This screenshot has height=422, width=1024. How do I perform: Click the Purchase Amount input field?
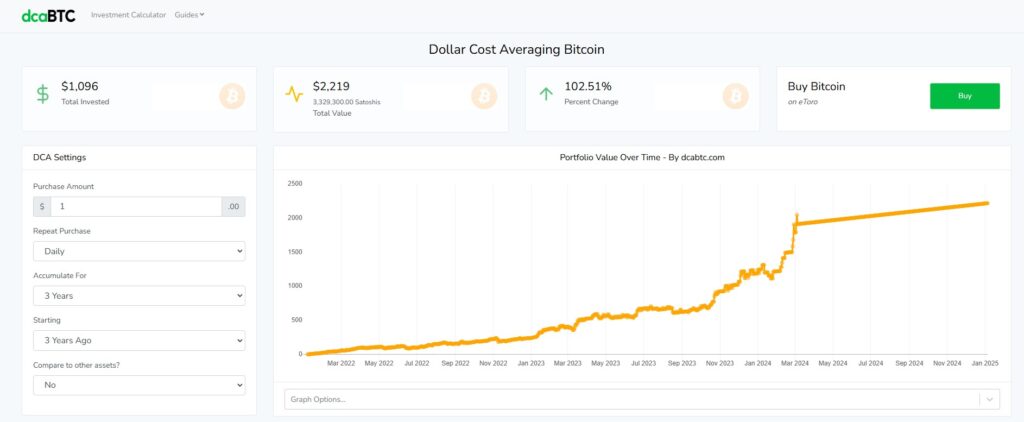pyautogui.click(x=136, y=207)
